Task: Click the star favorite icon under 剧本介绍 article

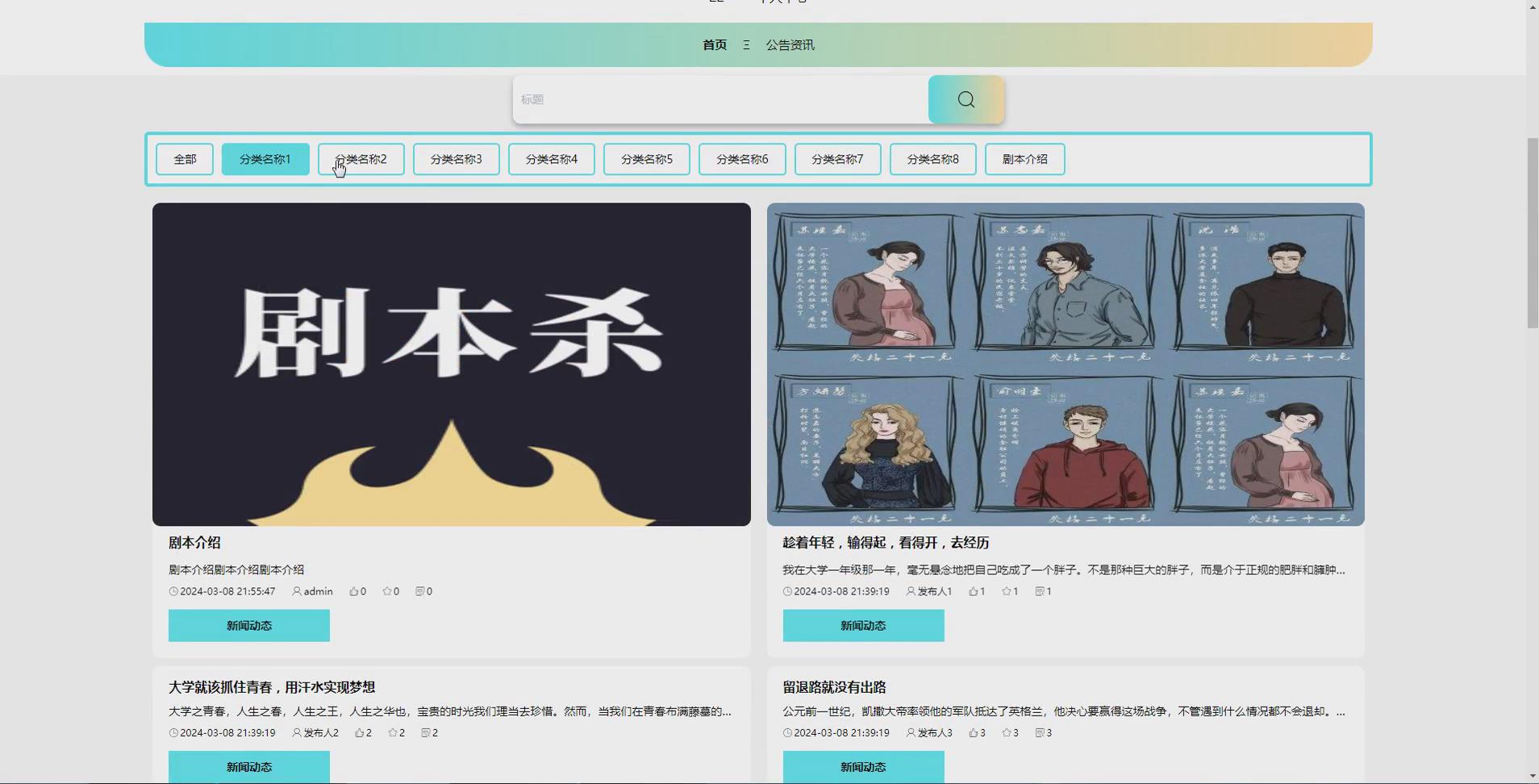Action: coord(387,591)
